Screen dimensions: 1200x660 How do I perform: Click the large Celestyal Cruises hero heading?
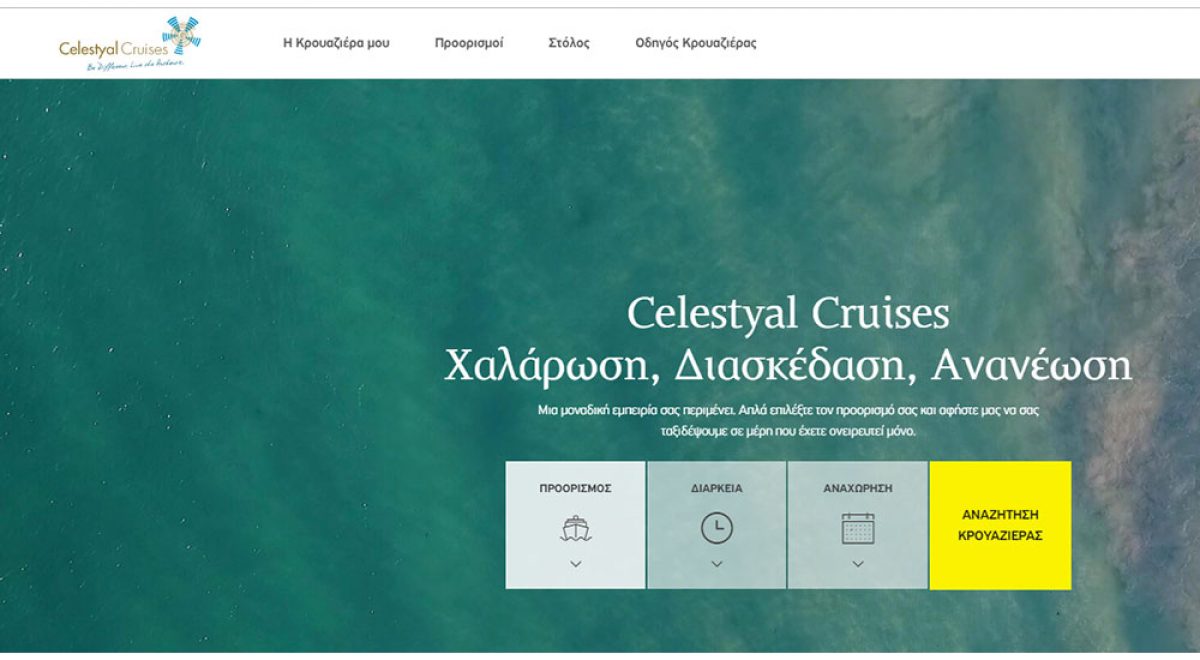[x=788, y=314]
